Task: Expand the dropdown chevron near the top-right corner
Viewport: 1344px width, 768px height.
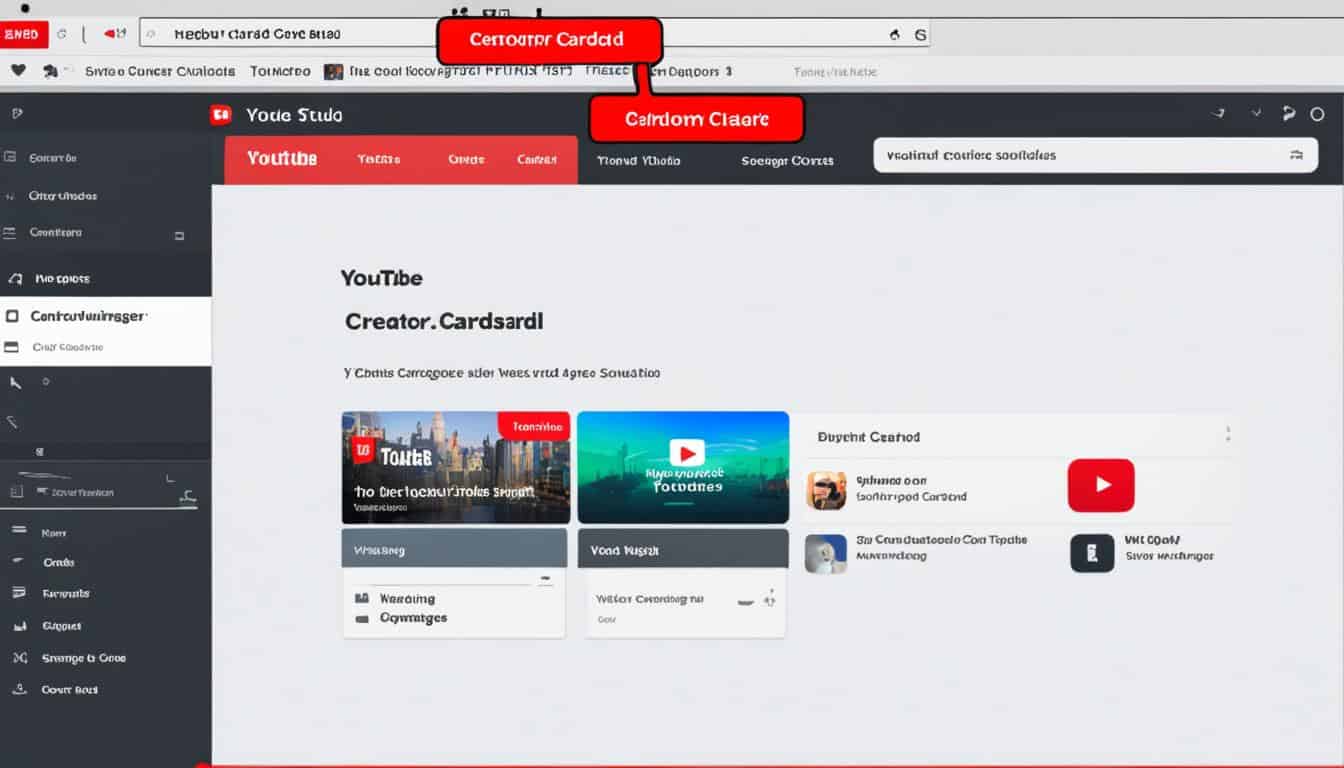Action: [x=1256, y=114]
